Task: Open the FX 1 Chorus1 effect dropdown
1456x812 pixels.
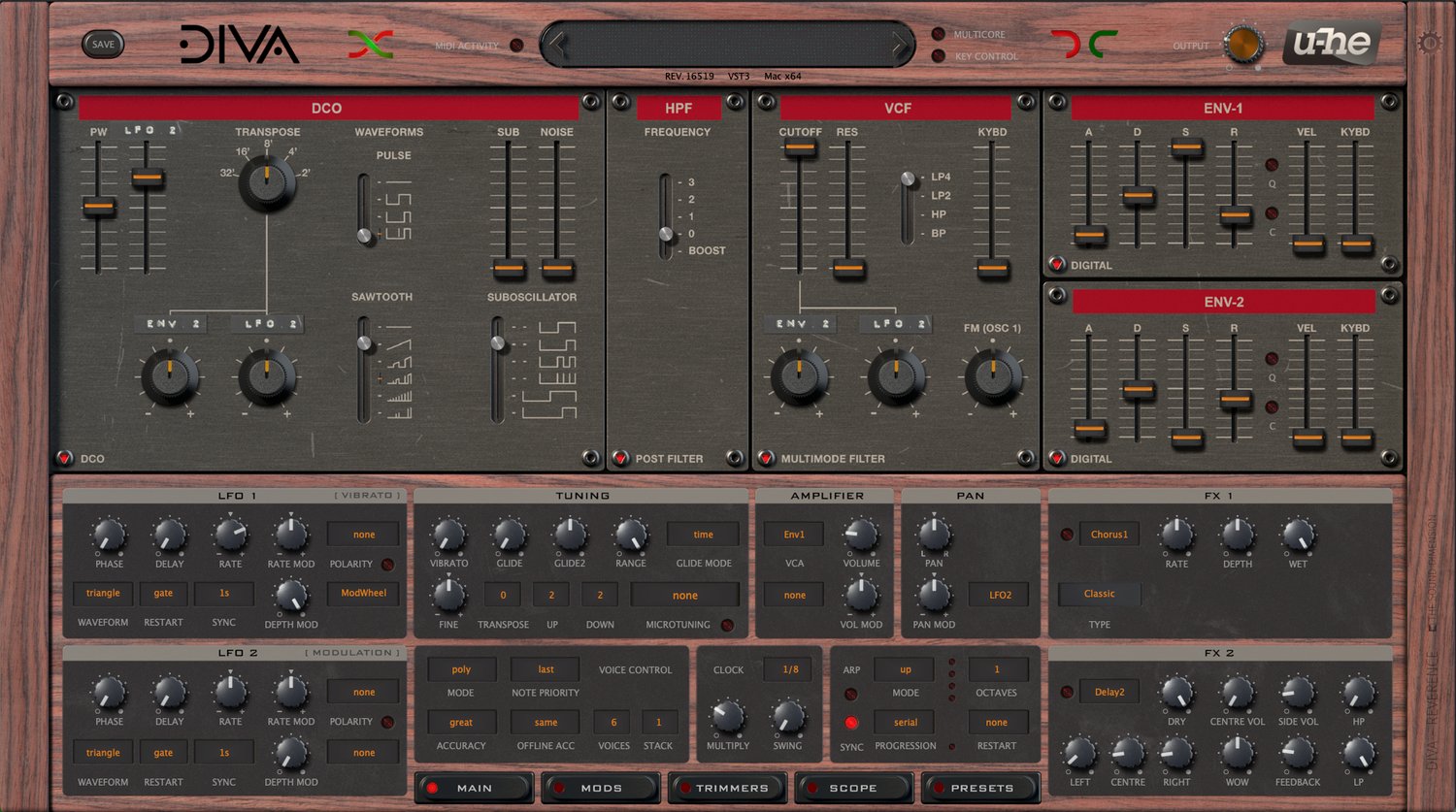Action: (x=1109, y=535)
